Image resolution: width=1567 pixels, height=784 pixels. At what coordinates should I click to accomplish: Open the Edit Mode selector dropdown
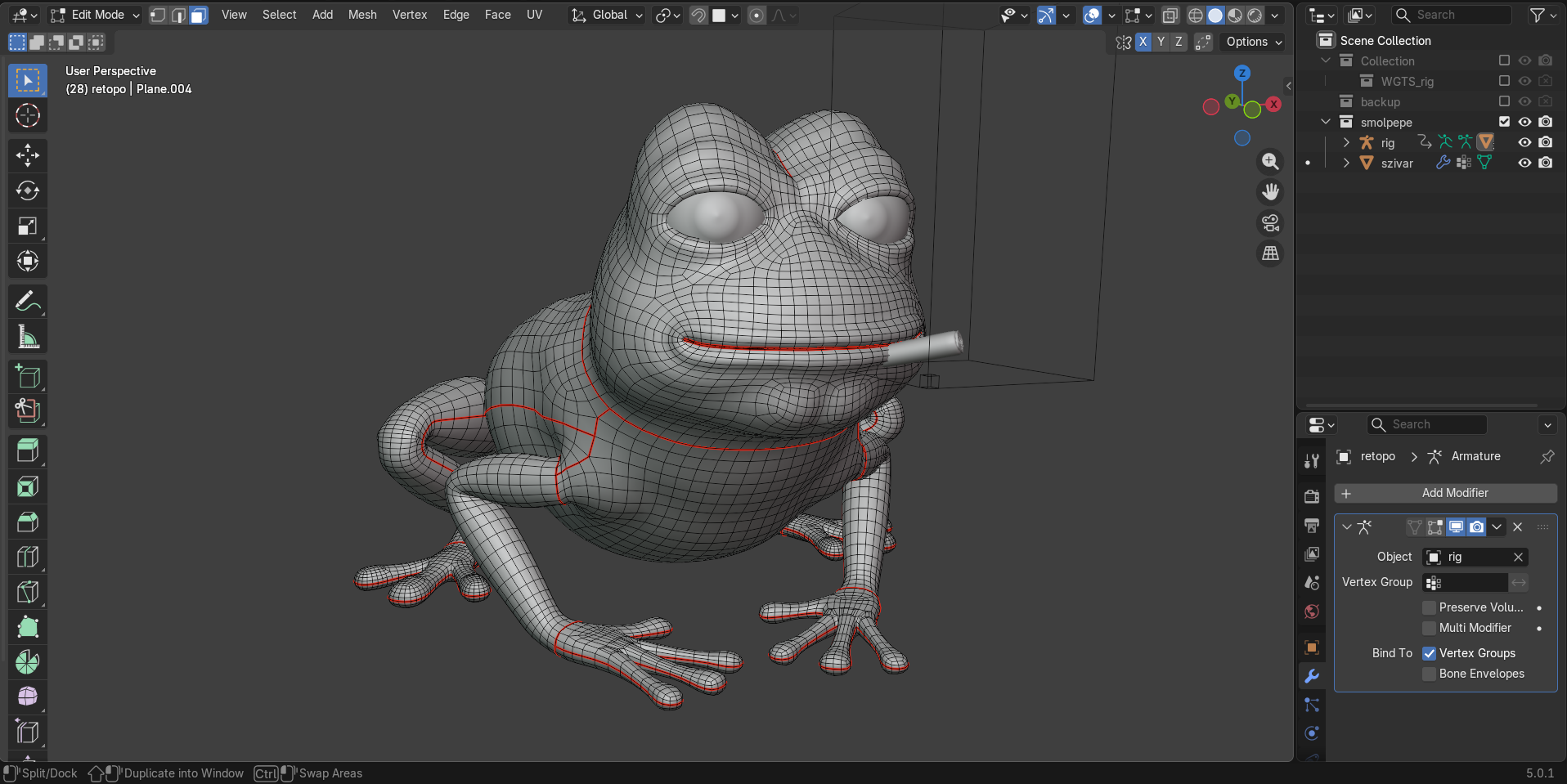pyautogui.click(x=95, y=15)
